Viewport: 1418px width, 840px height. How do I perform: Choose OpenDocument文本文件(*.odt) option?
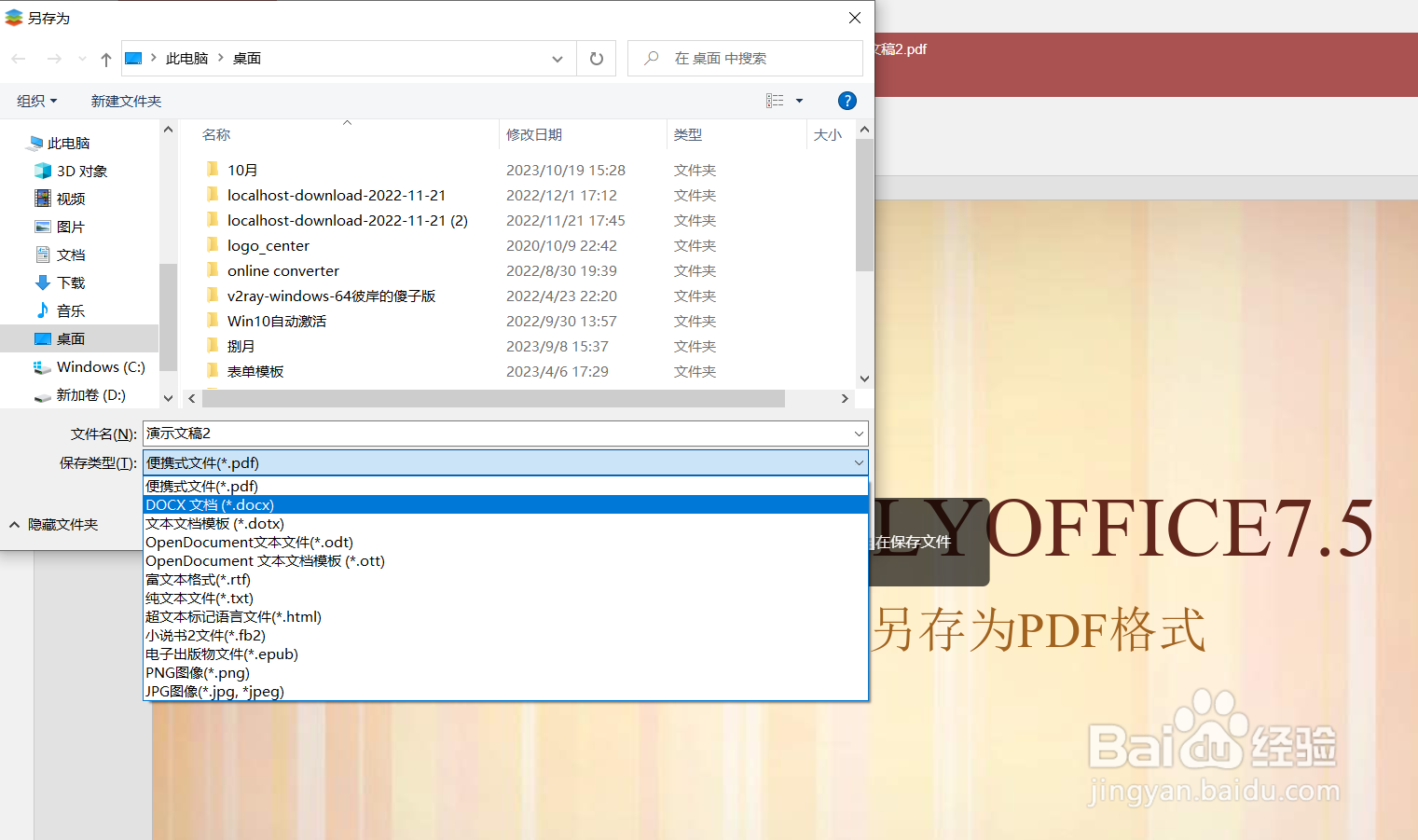click(x=506, y=542)
